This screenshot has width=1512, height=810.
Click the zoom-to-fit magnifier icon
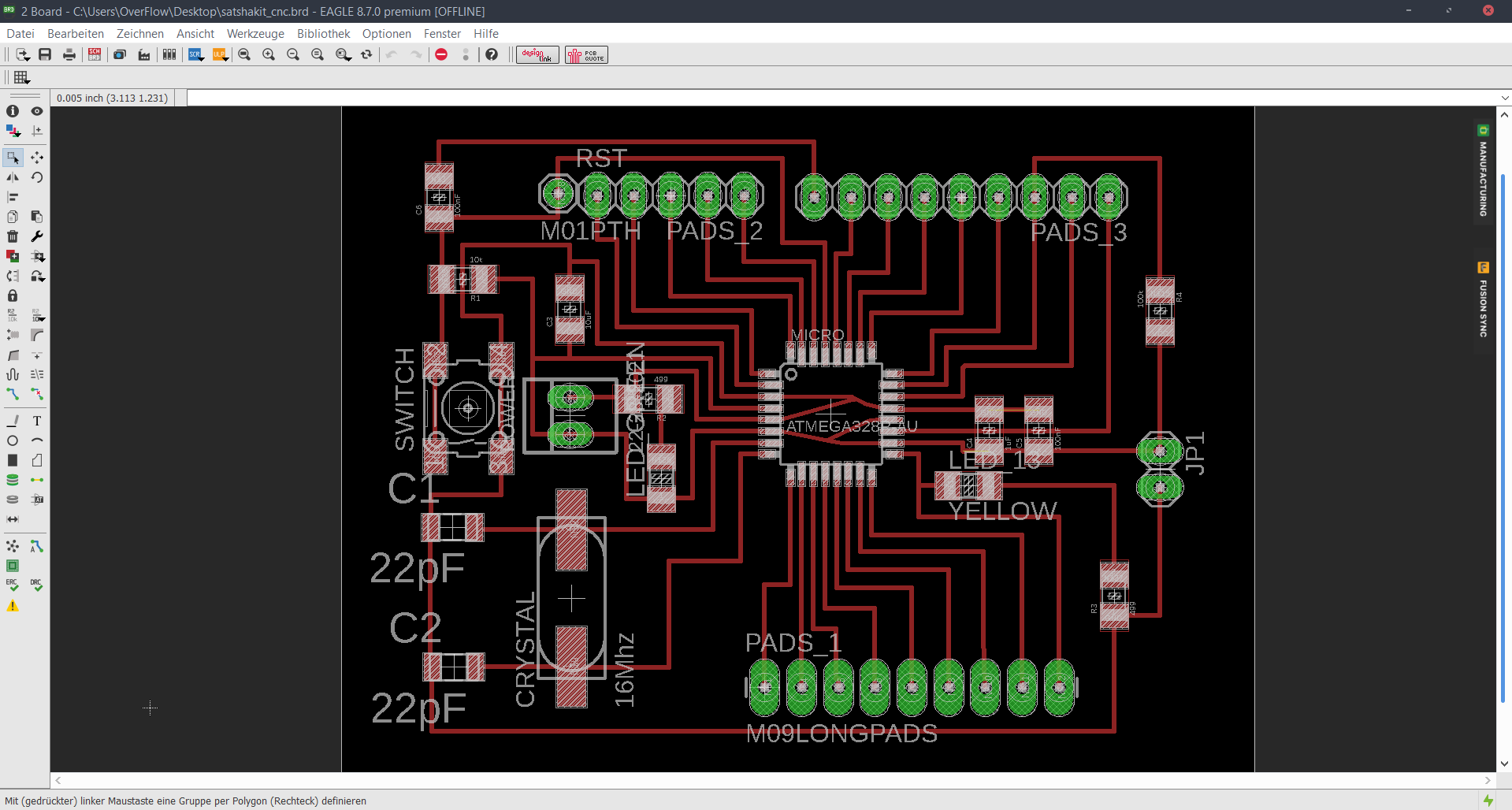[x=244, y=54]
